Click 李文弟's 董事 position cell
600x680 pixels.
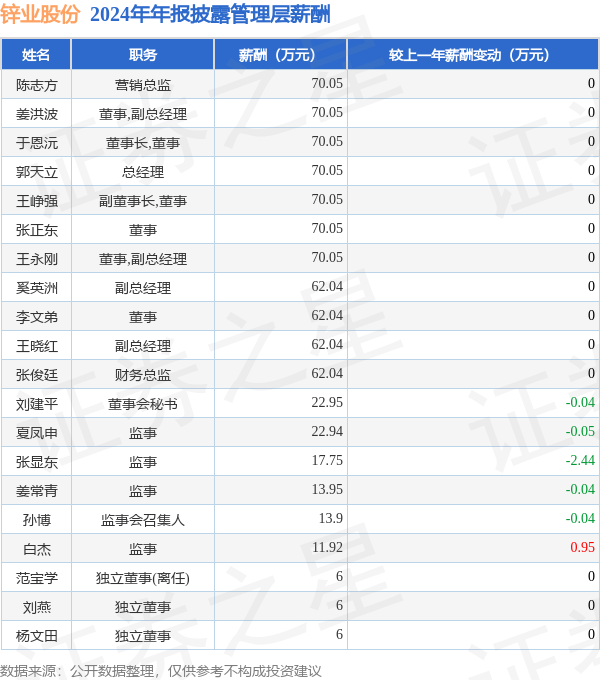[x=143, y=317]
